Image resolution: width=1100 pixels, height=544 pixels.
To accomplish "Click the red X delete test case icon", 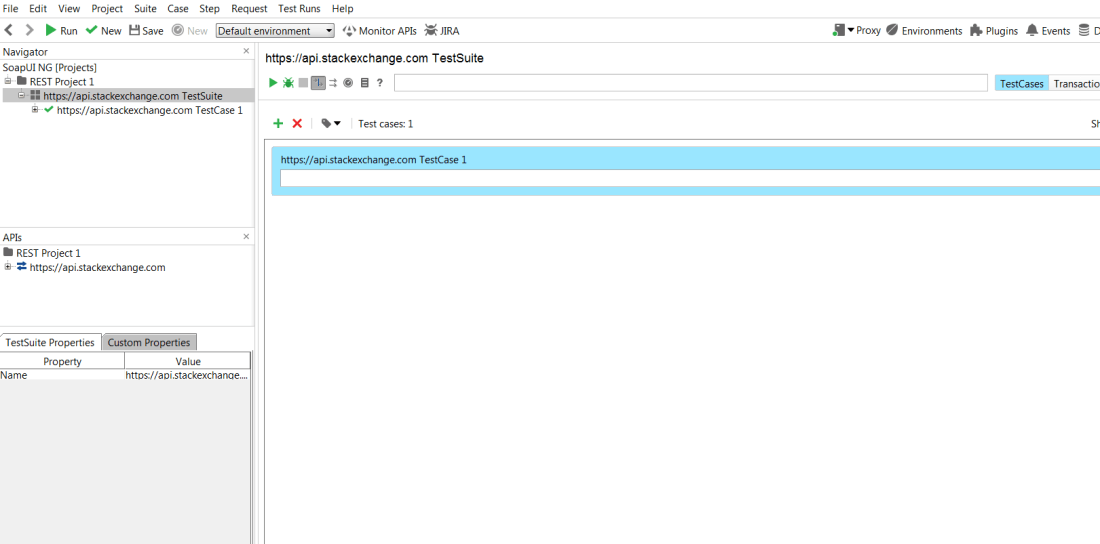I will 297,124.
